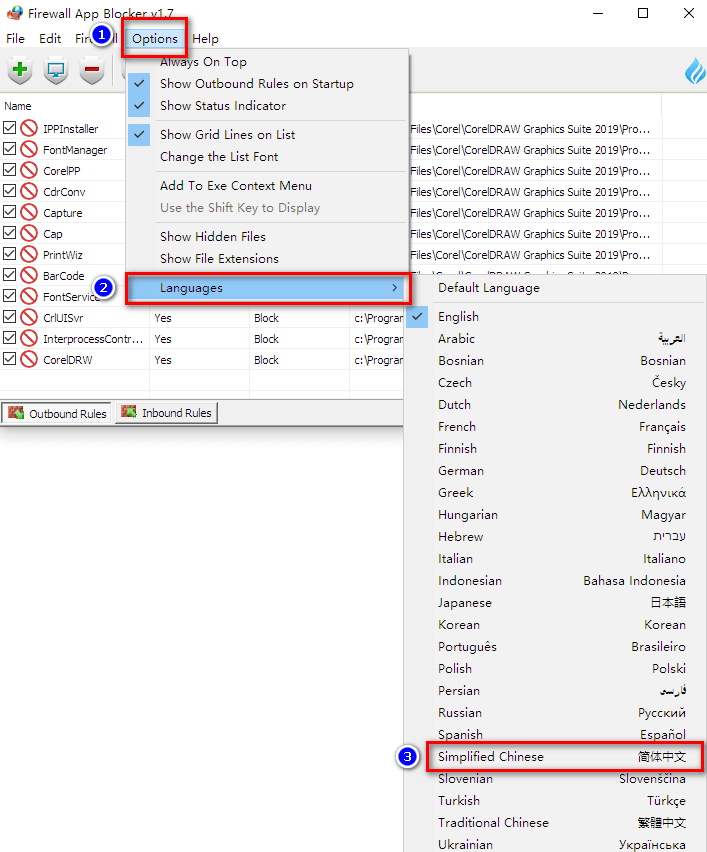Select Polish Polski language
The image size is (707, 852).
coord(555,669)
